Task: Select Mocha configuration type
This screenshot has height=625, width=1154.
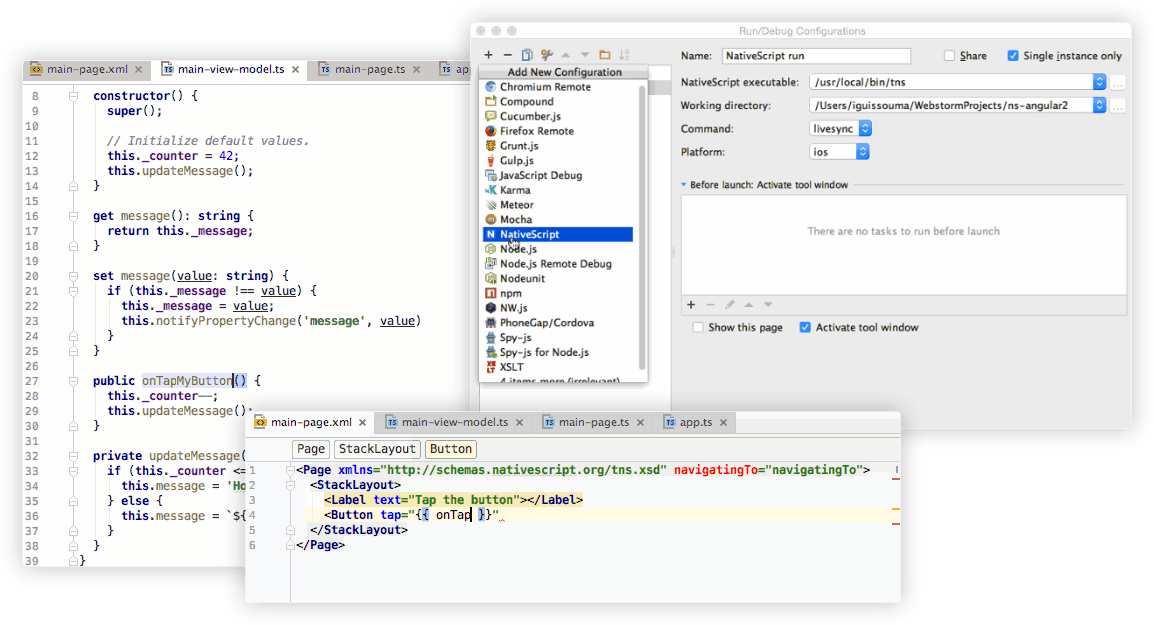Action: click(x=558, y=219)
